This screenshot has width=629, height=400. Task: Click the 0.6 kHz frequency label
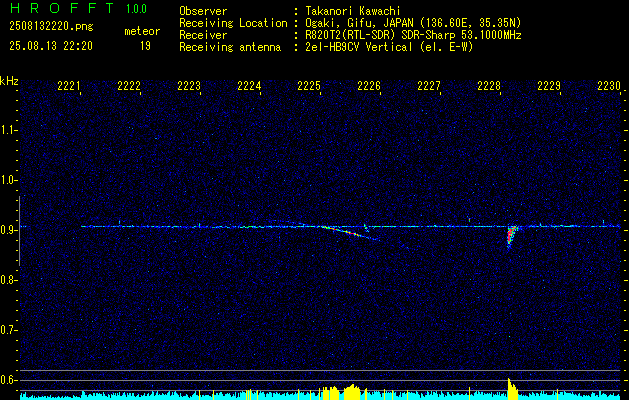coord(6,380)
